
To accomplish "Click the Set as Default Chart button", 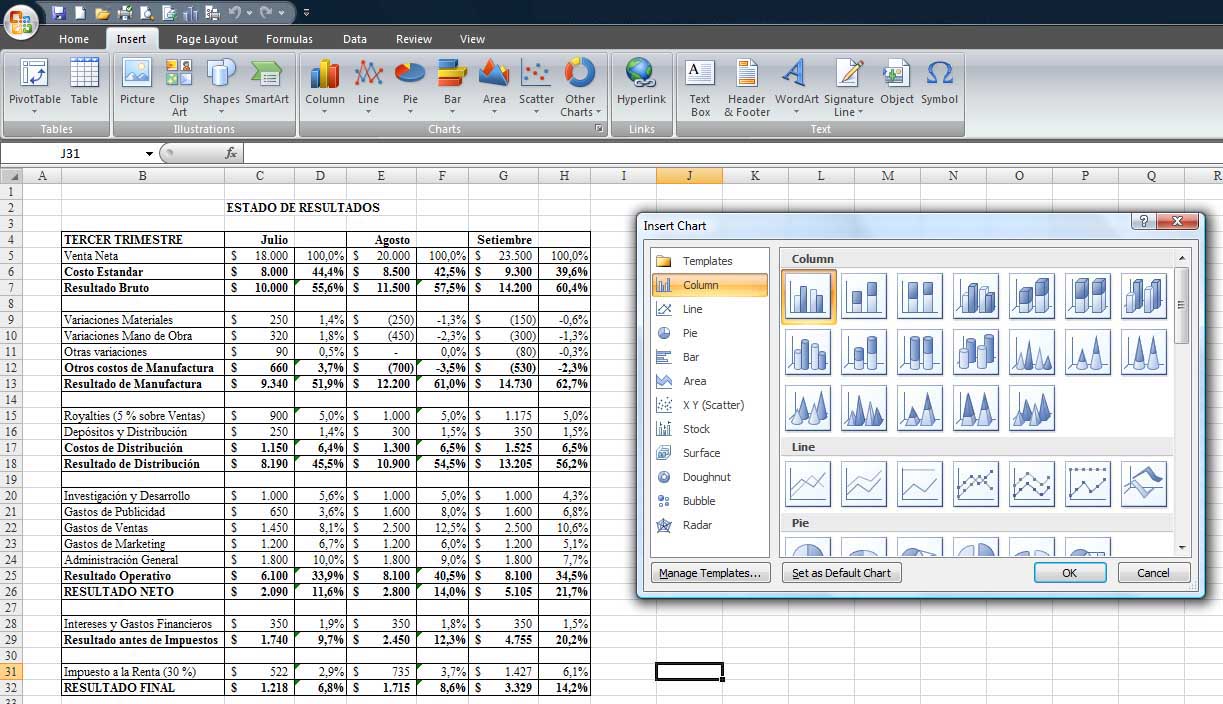I will (x=841, y=573).
